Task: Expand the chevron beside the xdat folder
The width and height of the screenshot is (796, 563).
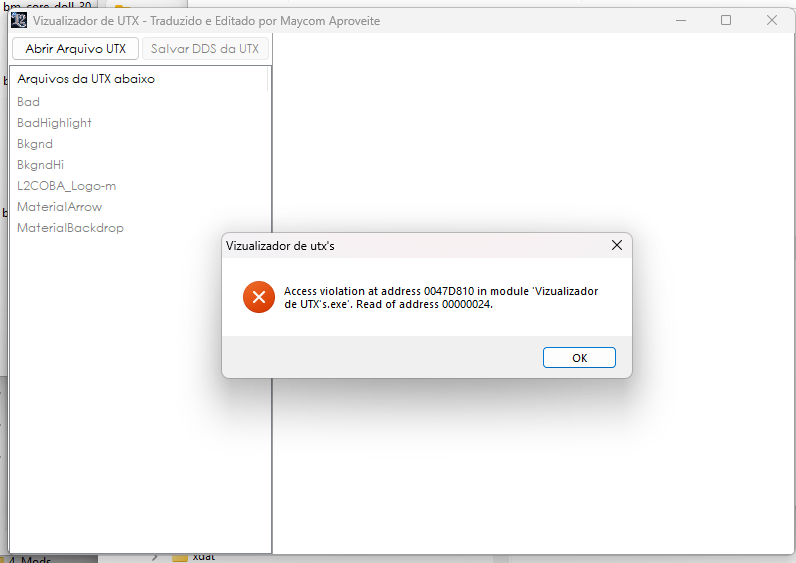Action: coord(154,557)
